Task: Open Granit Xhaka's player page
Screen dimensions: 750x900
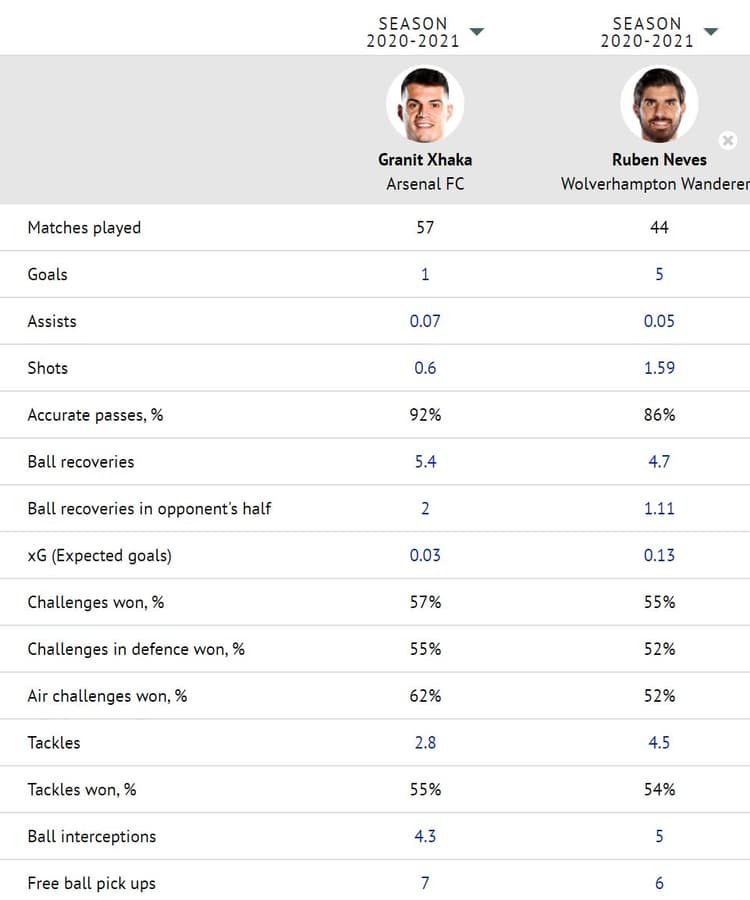Action: pos(425,160)
